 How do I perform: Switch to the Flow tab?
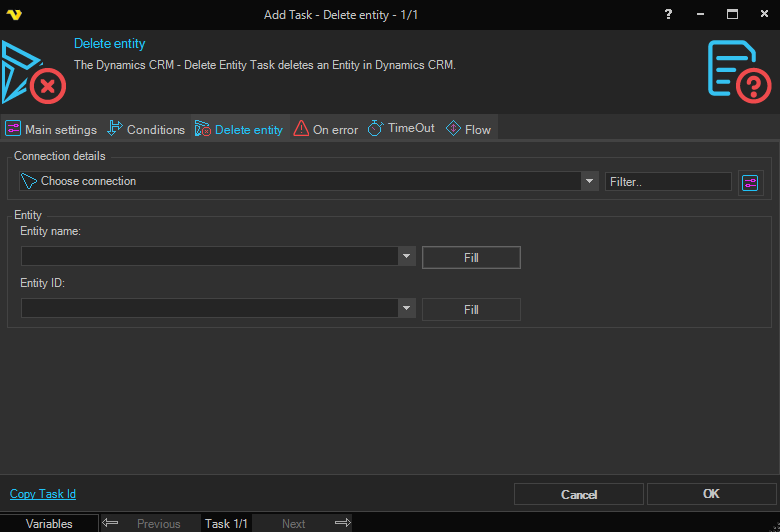pyautogui.click(x=468, y=129)
